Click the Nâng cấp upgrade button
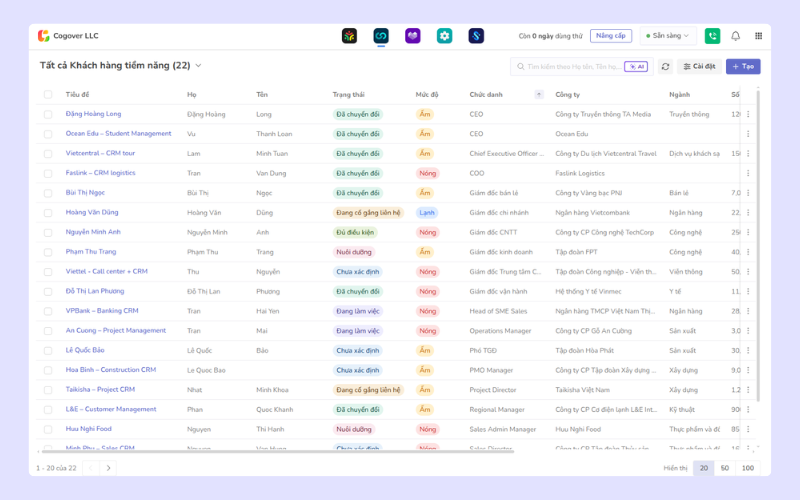This screenshot has width=800, height=500. click(x=611, y=36)
